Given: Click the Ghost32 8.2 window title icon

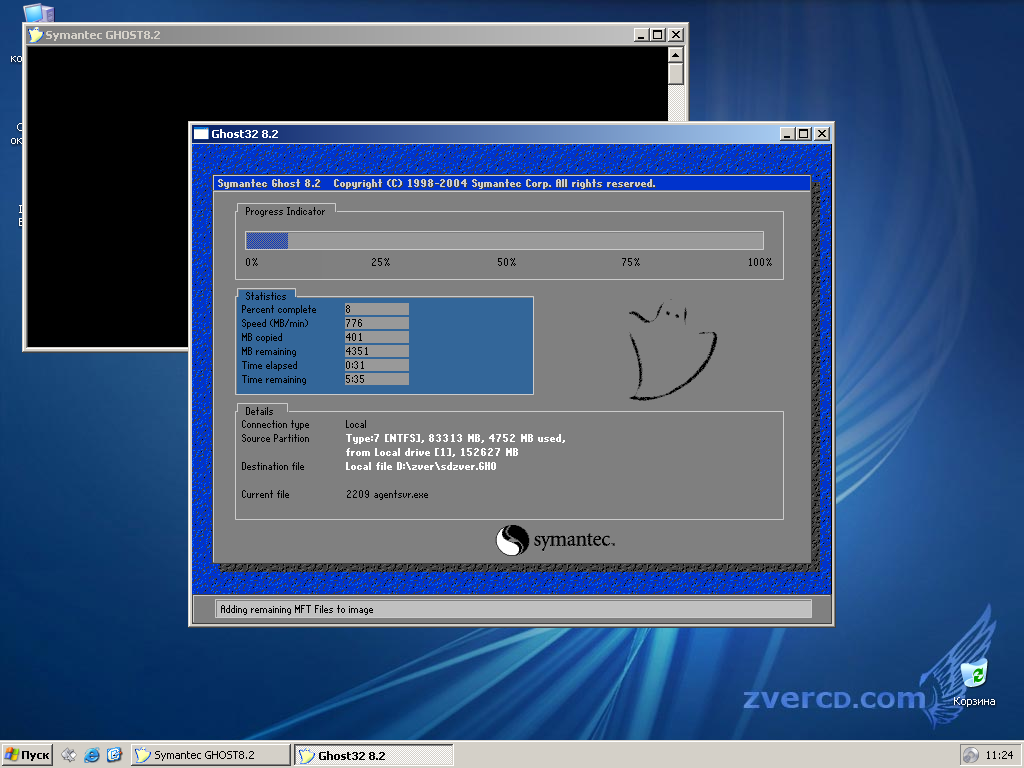Looking at the screenshot, I should [x=201, y=134].
